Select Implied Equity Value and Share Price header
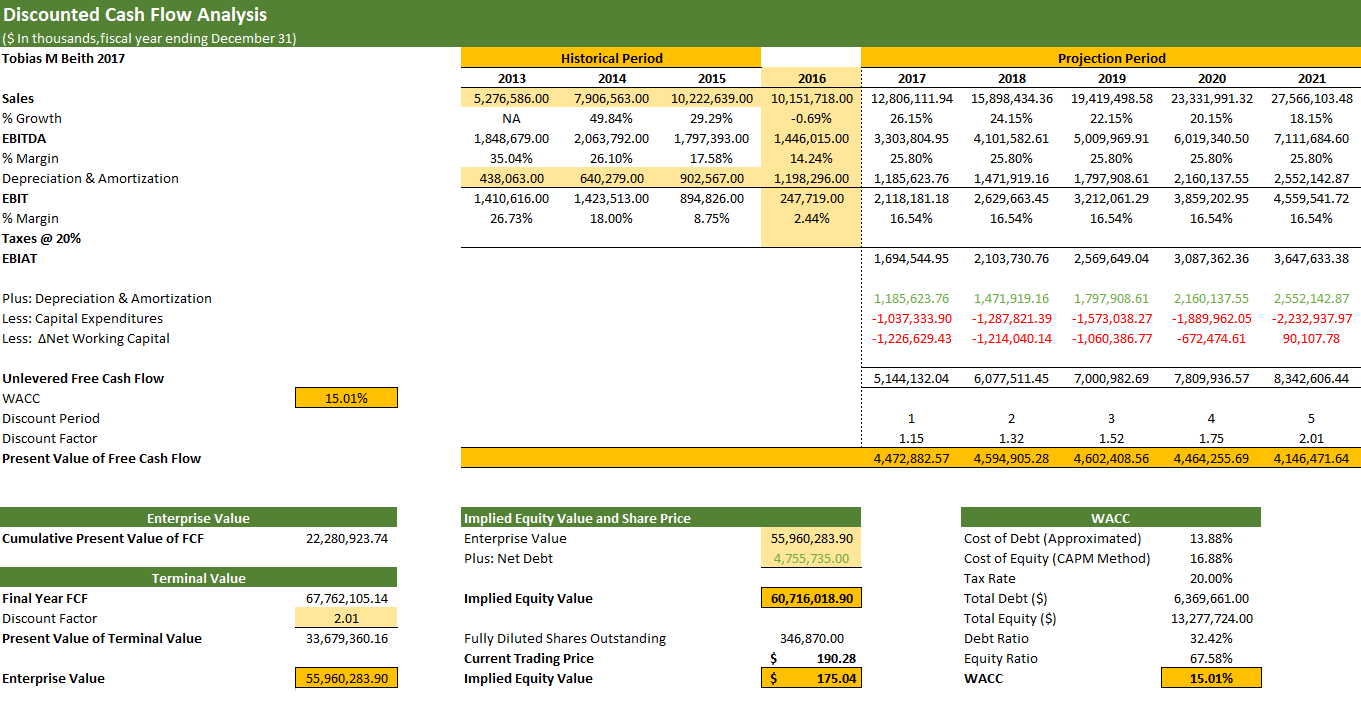The height and width of the screenshot is (723, 1361). (661, 518)
